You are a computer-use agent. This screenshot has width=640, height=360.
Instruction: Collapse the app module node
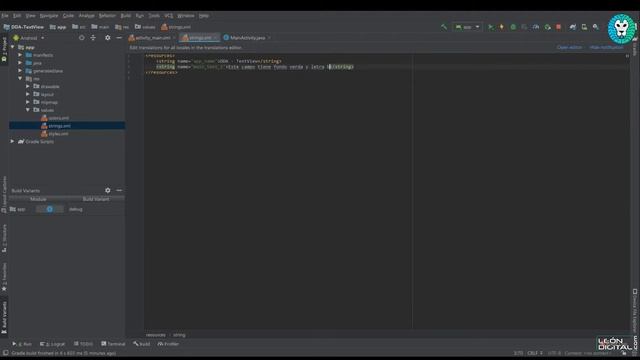(x=13, y=47)
